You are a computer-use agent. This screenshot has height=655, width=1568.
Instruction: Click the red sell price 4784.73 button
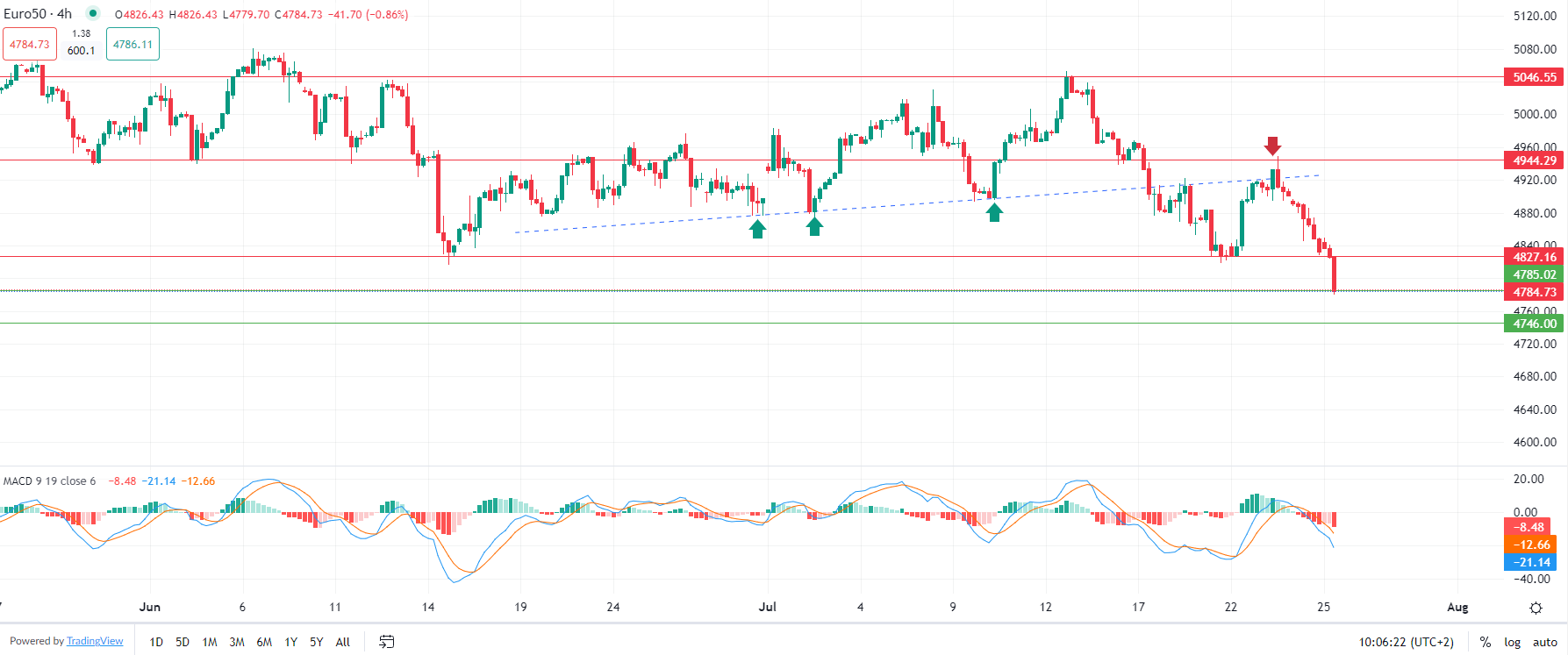pyautogui.click(x=29, y=45)
